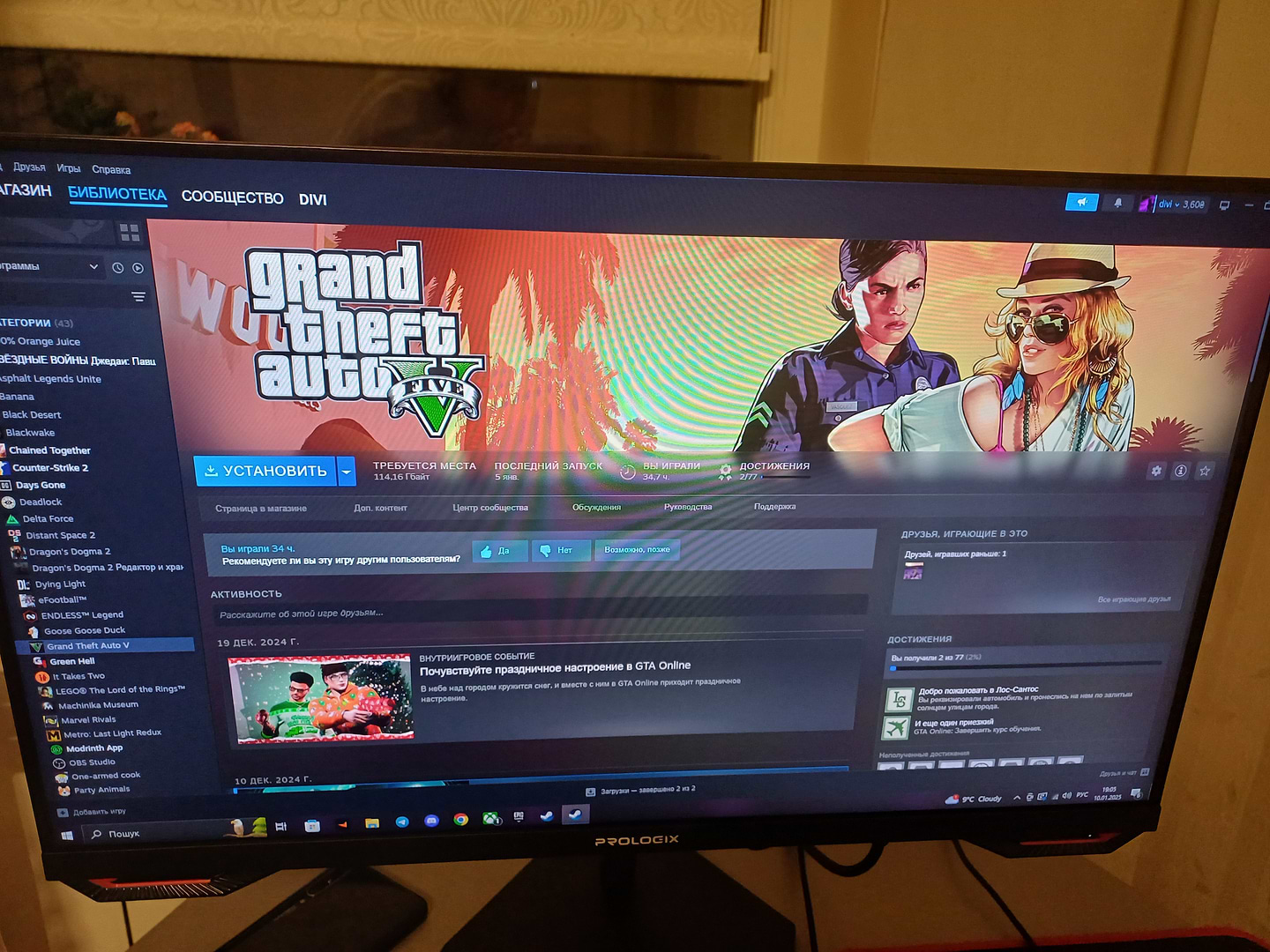Viewport: 1270px width, 952px height.
Task: Select Goose Goose Duck in library list
Action: (x=85, y=631)
